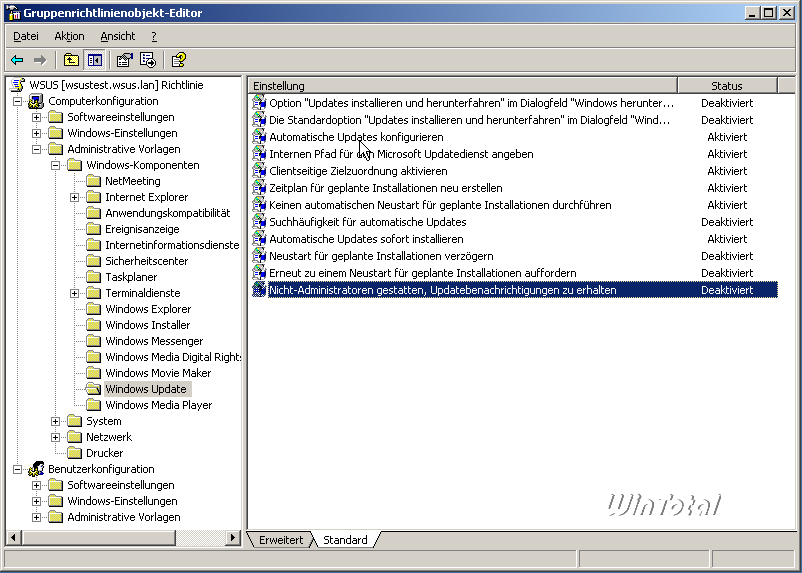Select the Anwendungskompatibilität tree item
The width and height of the screenshot is (802, 573).
[168, 213]
